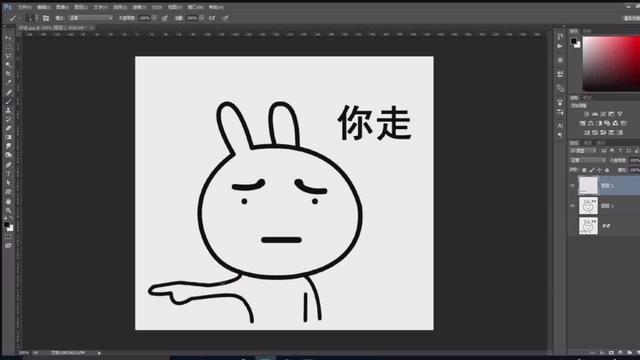Screen dimensions: 640x360
Task: Select the Gradient tool
Action: 8,137
